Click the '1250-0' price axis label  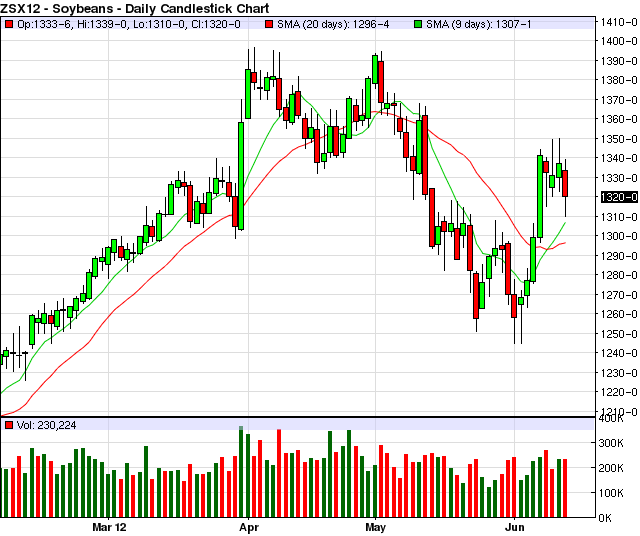pyautogui.click(x=619, y=334)
